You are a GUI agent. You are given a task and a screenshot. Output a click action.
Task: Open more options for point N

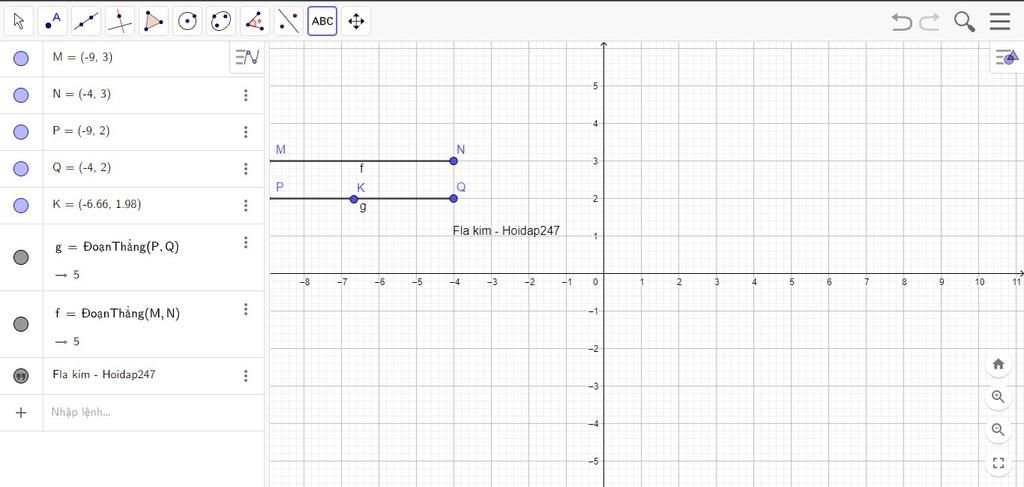246,95
